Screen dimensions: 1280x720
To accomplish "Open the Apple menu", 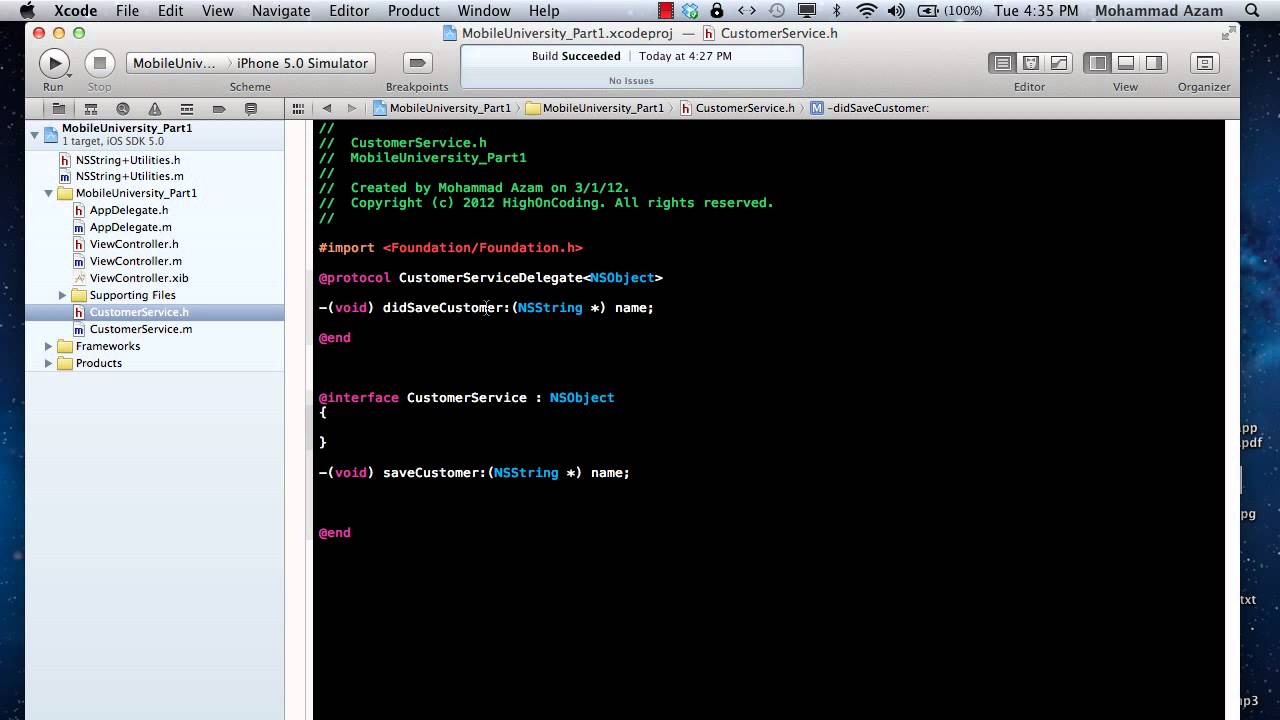I will coord(27,11).
